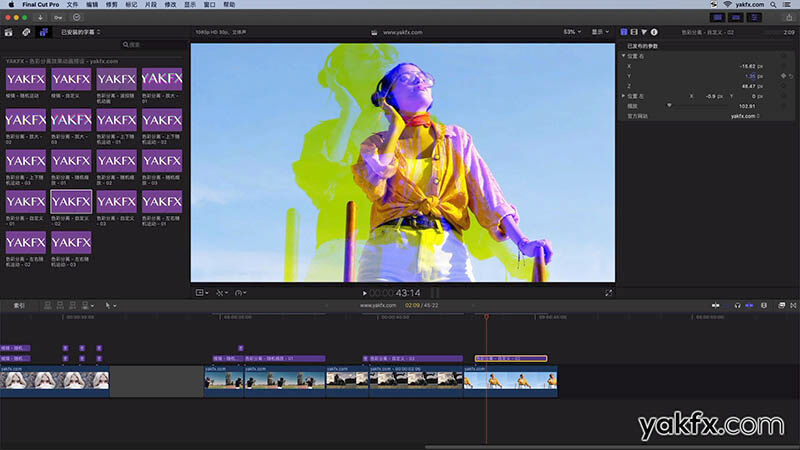Click the overwrite clip icon with arrow
This screenshot has width=800, height=450.
(x=87, y=306)
